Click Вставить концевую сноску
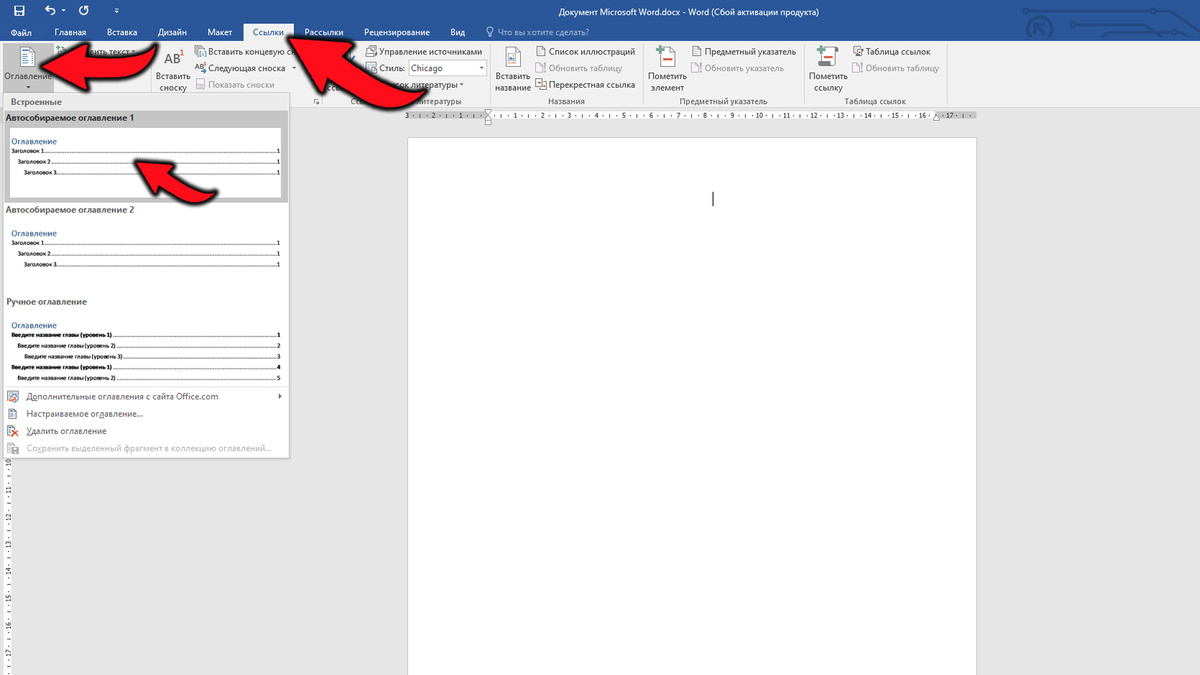Viewport: 1200px width, 675px height. [244, 51]
